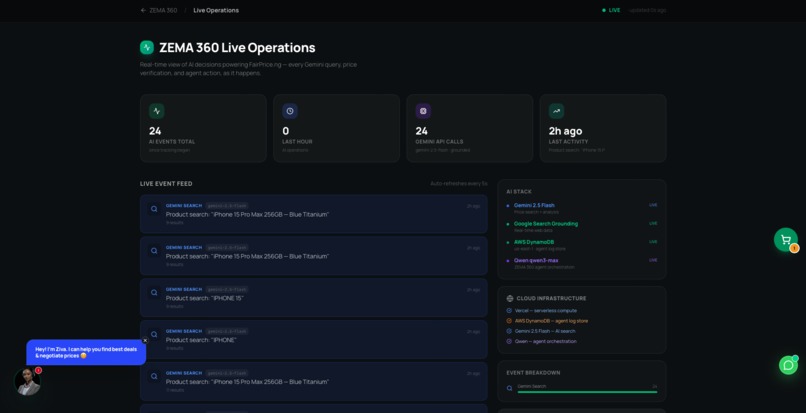Open the AI Events Total stat card
The image size is (806, 413).
click(203, 128)
